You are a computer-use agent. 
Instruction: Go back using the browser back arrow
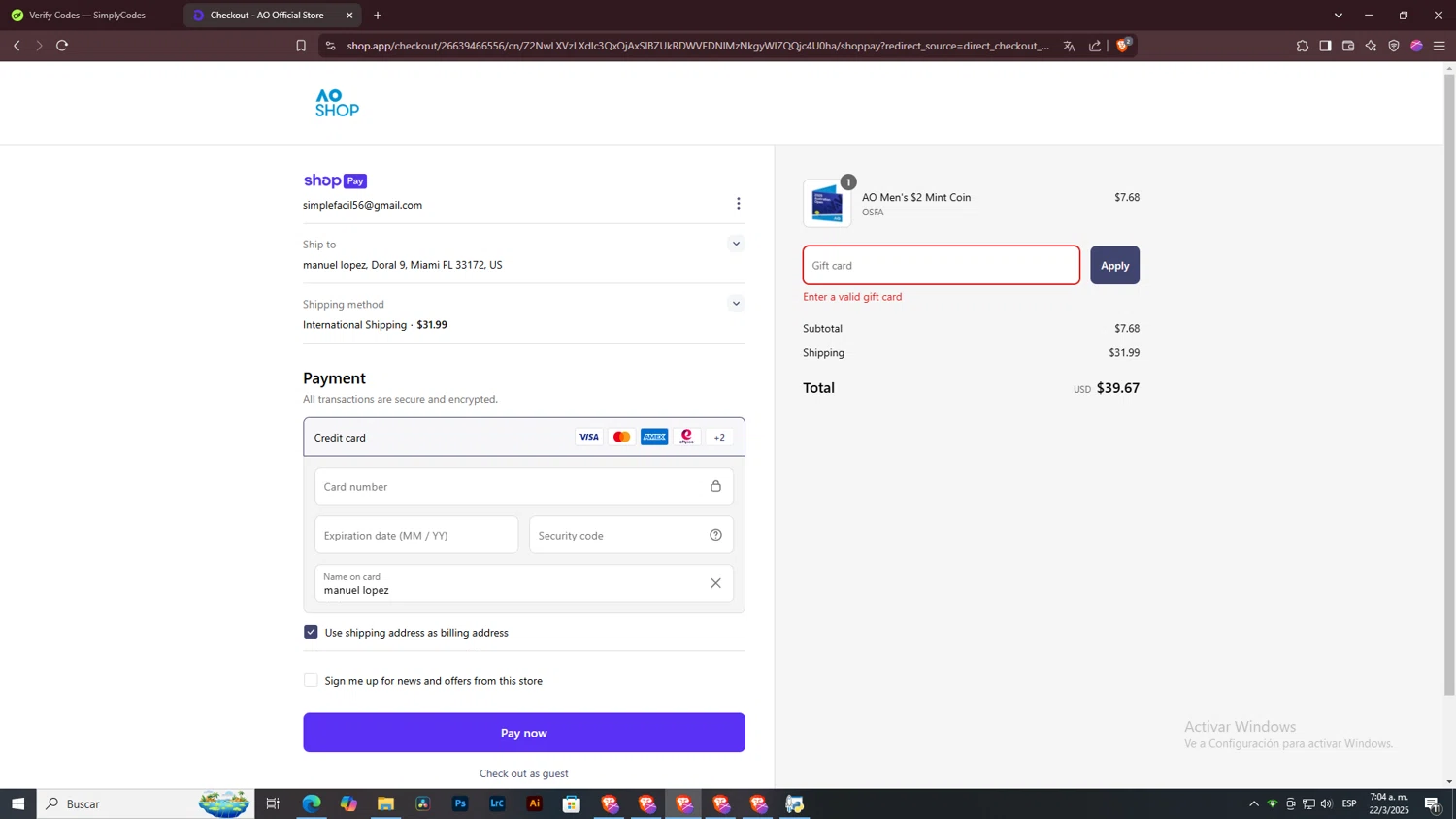(x=17, y=46)
